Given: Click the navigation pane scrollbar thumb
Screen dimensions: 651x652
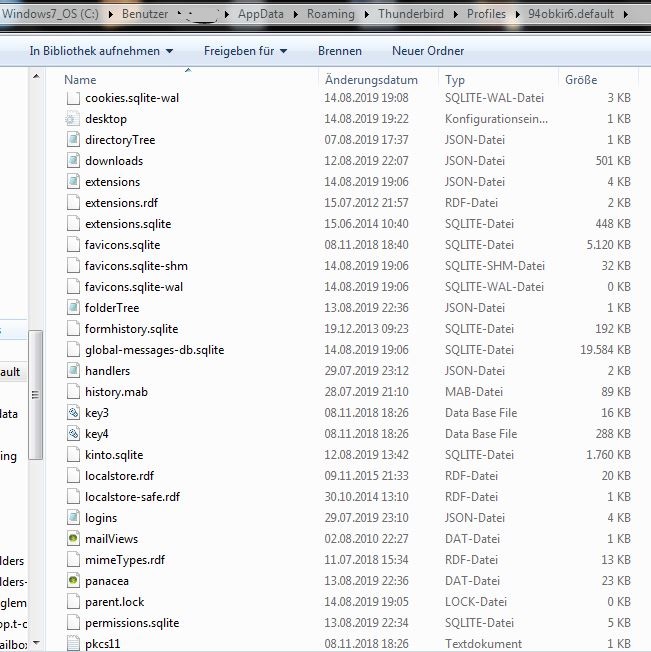Looking at the screenshot, I should [x=36, y=395].
